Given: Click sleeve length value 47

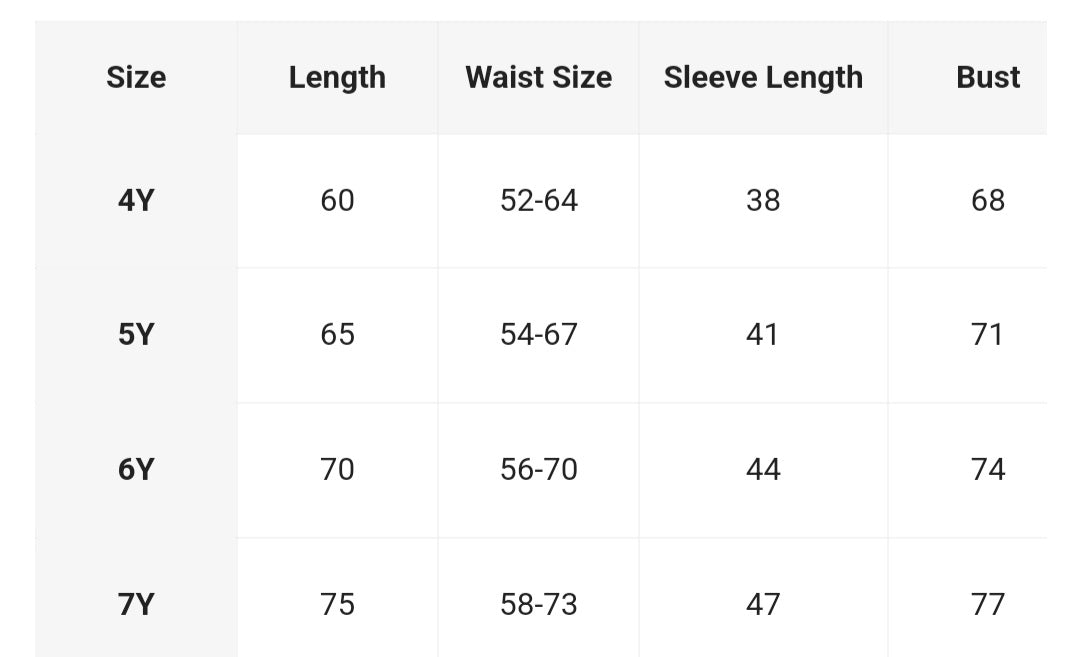Looking at the screenshot, I should tap(763, 604).
